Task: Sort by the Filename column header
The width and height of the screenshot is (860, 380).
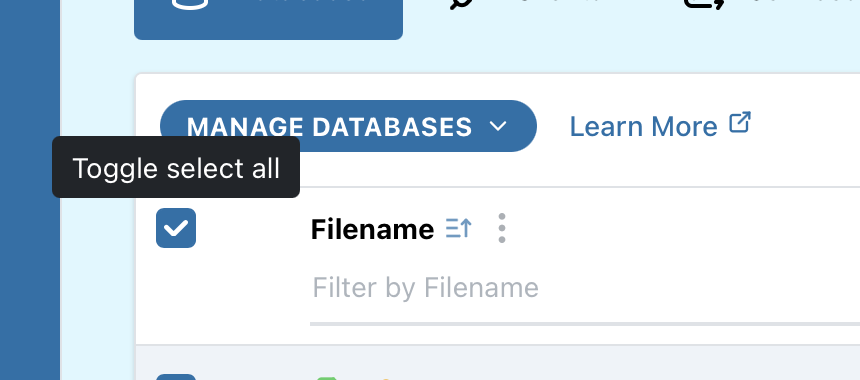Action: click(x=372, y=229)
